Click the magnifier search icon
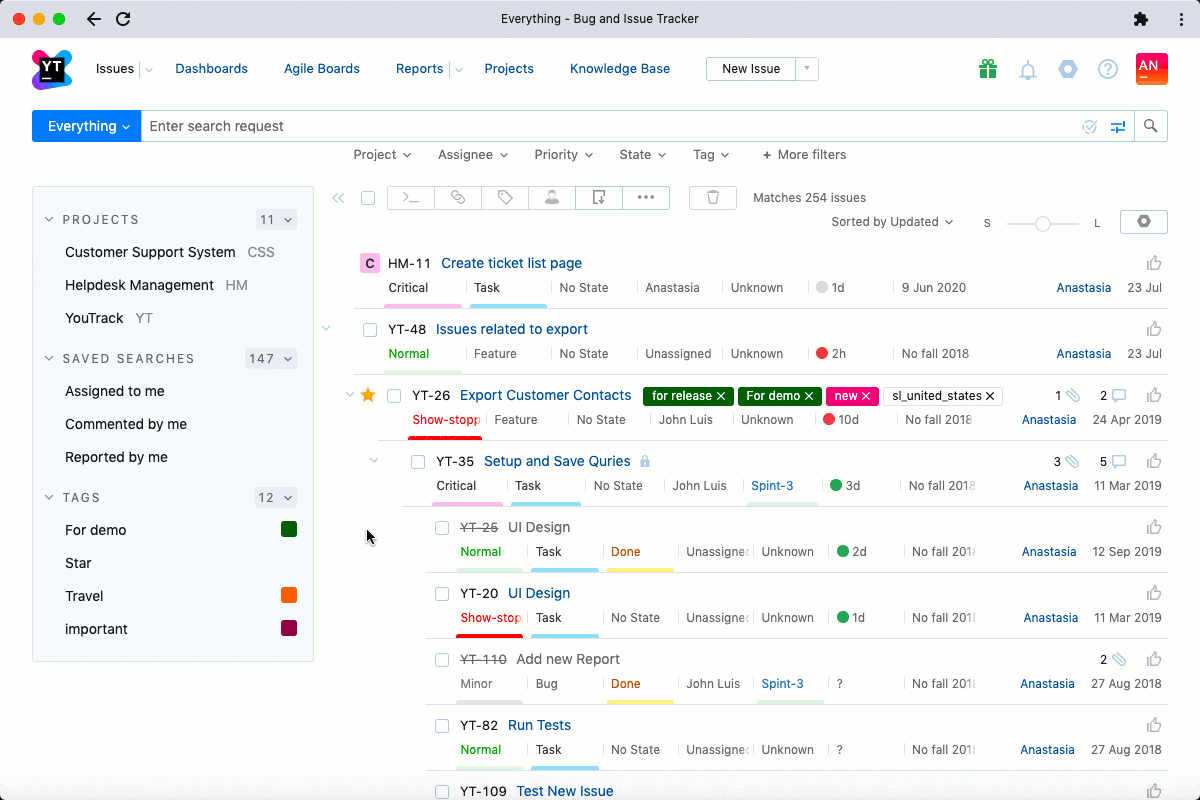 point(1151,126)
